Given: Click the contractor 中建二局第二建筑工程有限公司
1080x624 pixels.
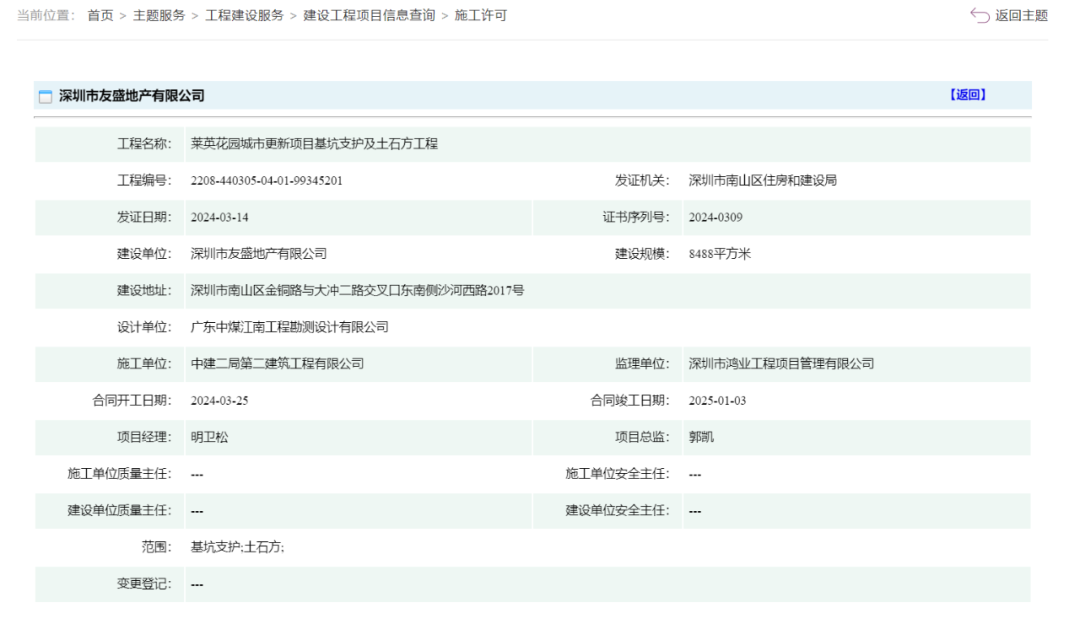Looking at the screenshot, I should click(x=277, y=364).
